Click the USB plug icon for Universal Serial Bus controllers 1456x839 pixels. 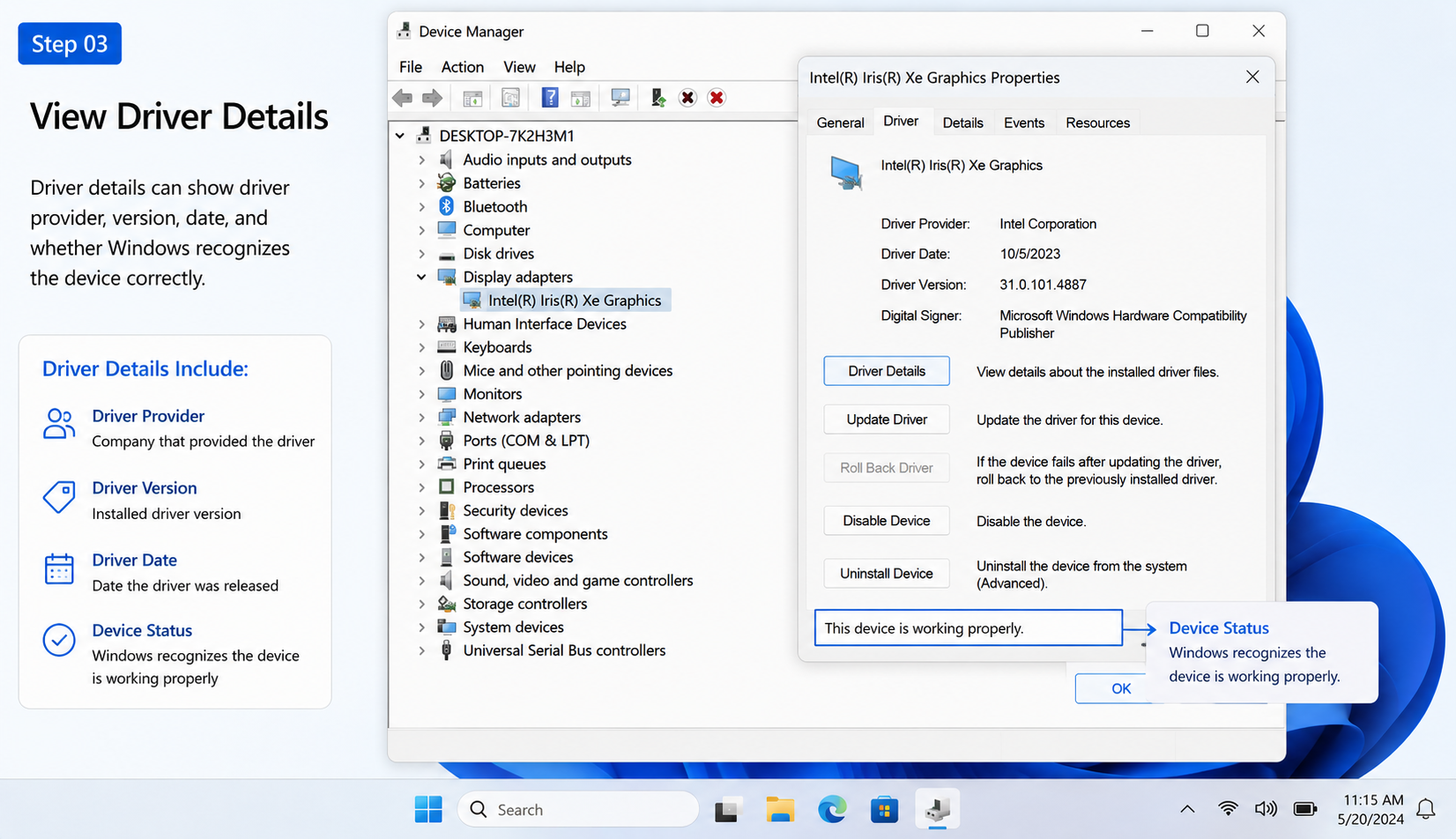447,650
